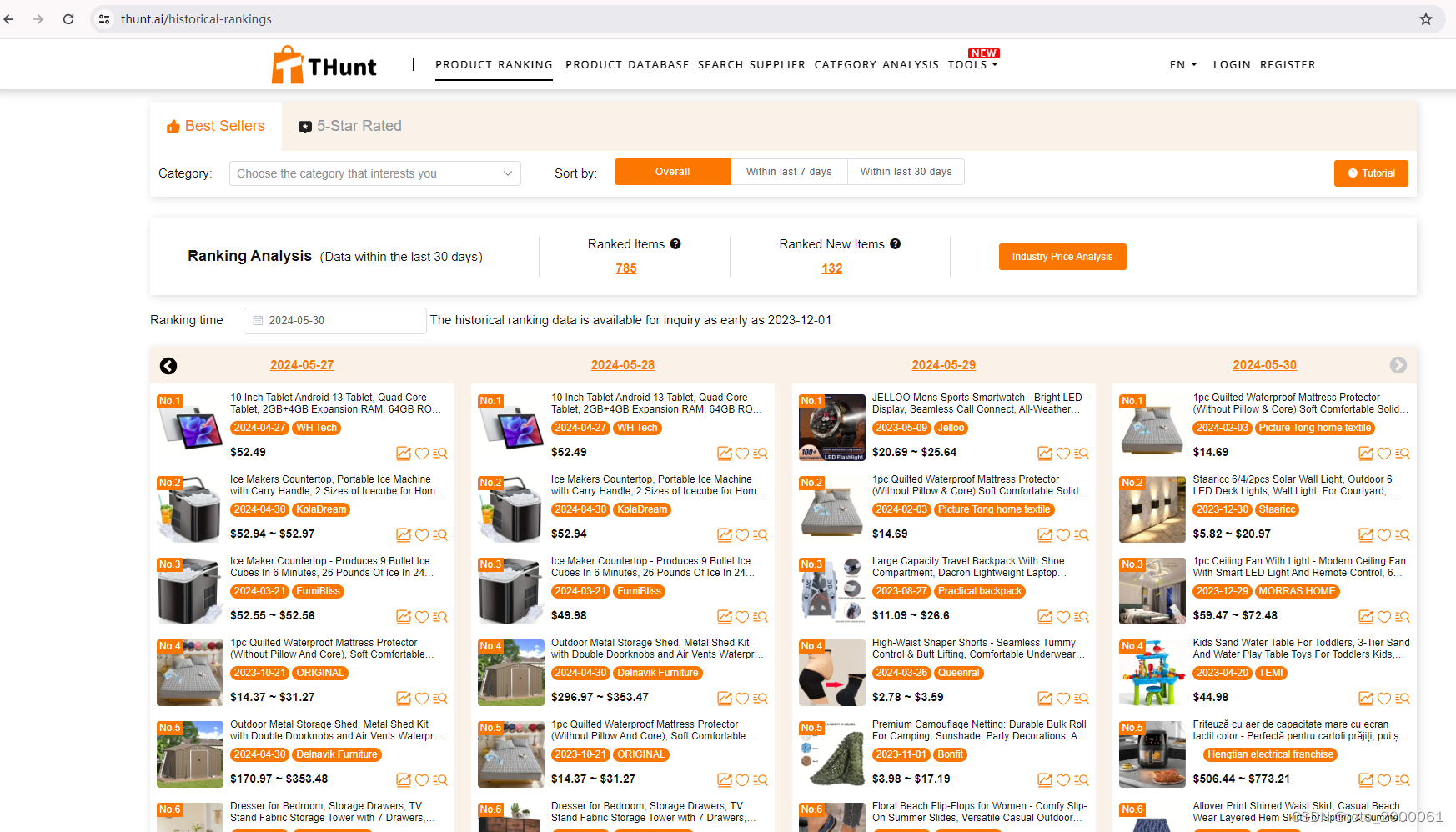1456x832 pixels.
Task: Open the Tutorial button
Action: pyautogui.click(x=1371, y=173)
